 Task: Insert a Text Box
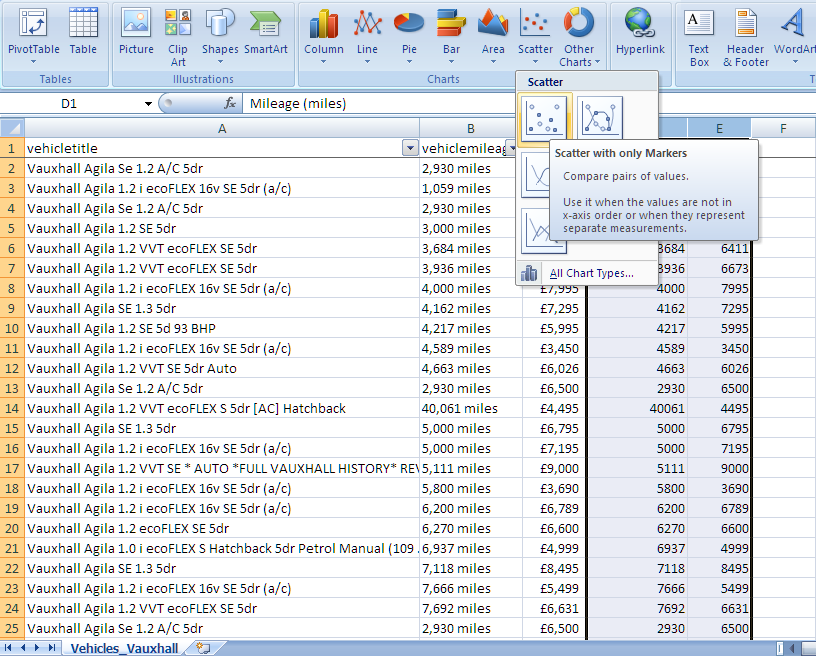point(699,34)
